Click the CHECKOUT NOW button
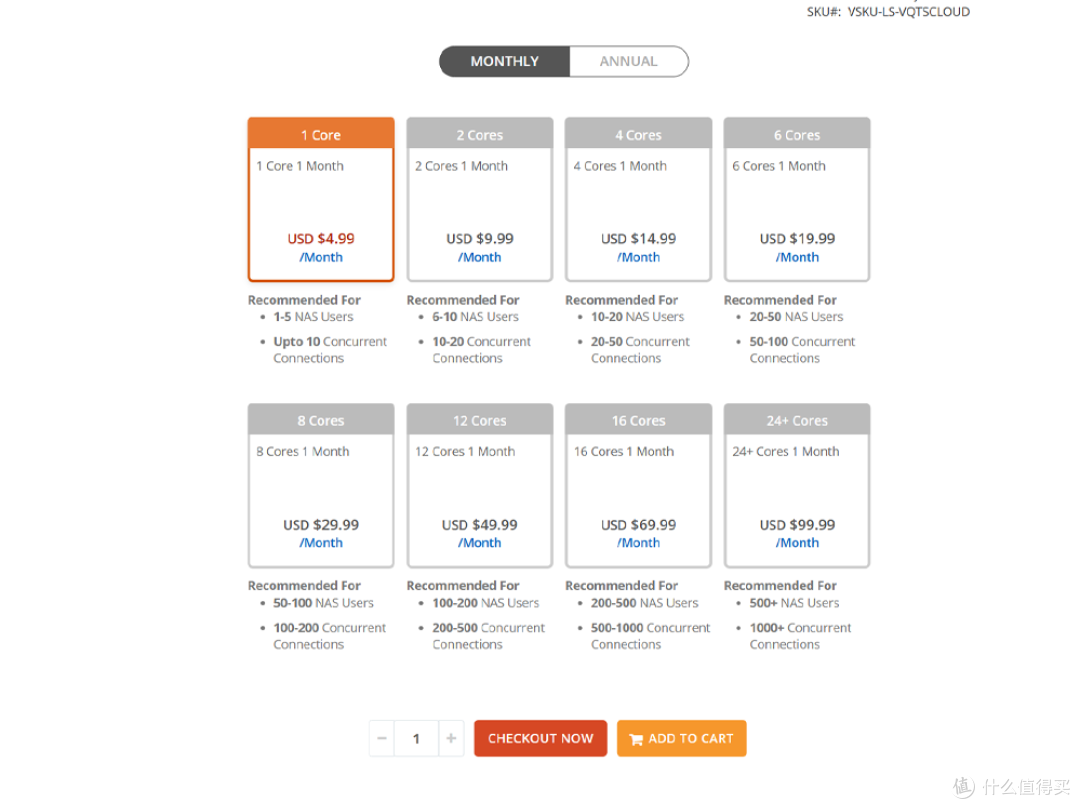1080x809 pixels. point(541,738)
